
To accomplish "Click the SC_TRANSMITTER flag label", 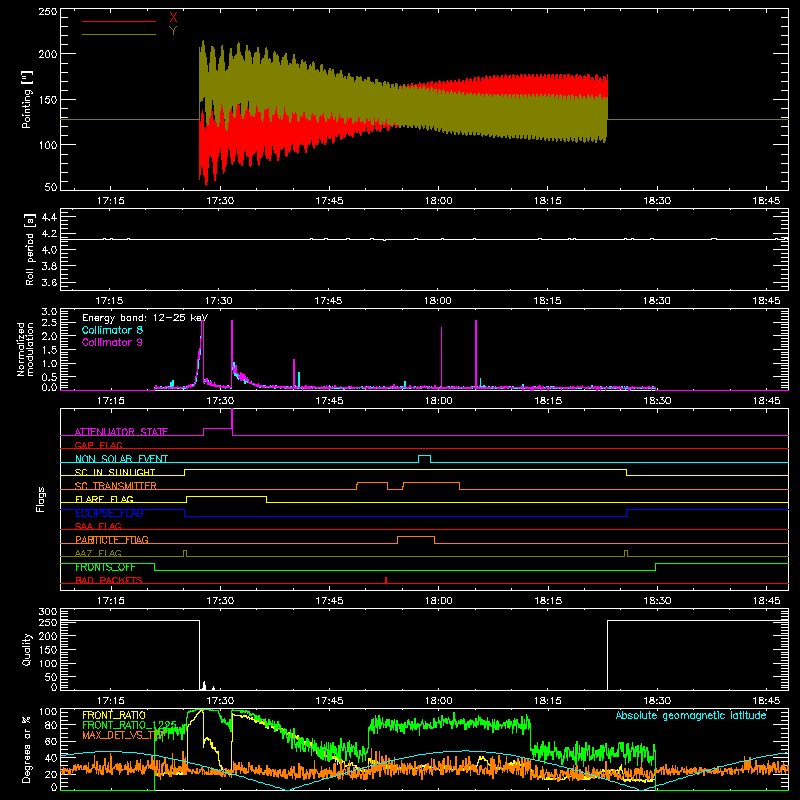I will [116, 486].
